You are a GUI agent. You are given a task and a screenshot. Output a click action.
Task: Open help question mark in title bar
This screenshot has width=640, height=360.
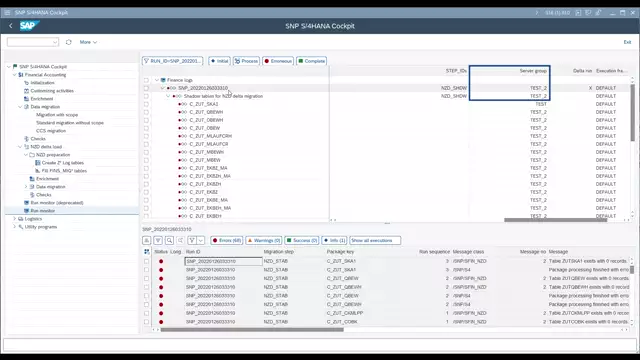536,13
